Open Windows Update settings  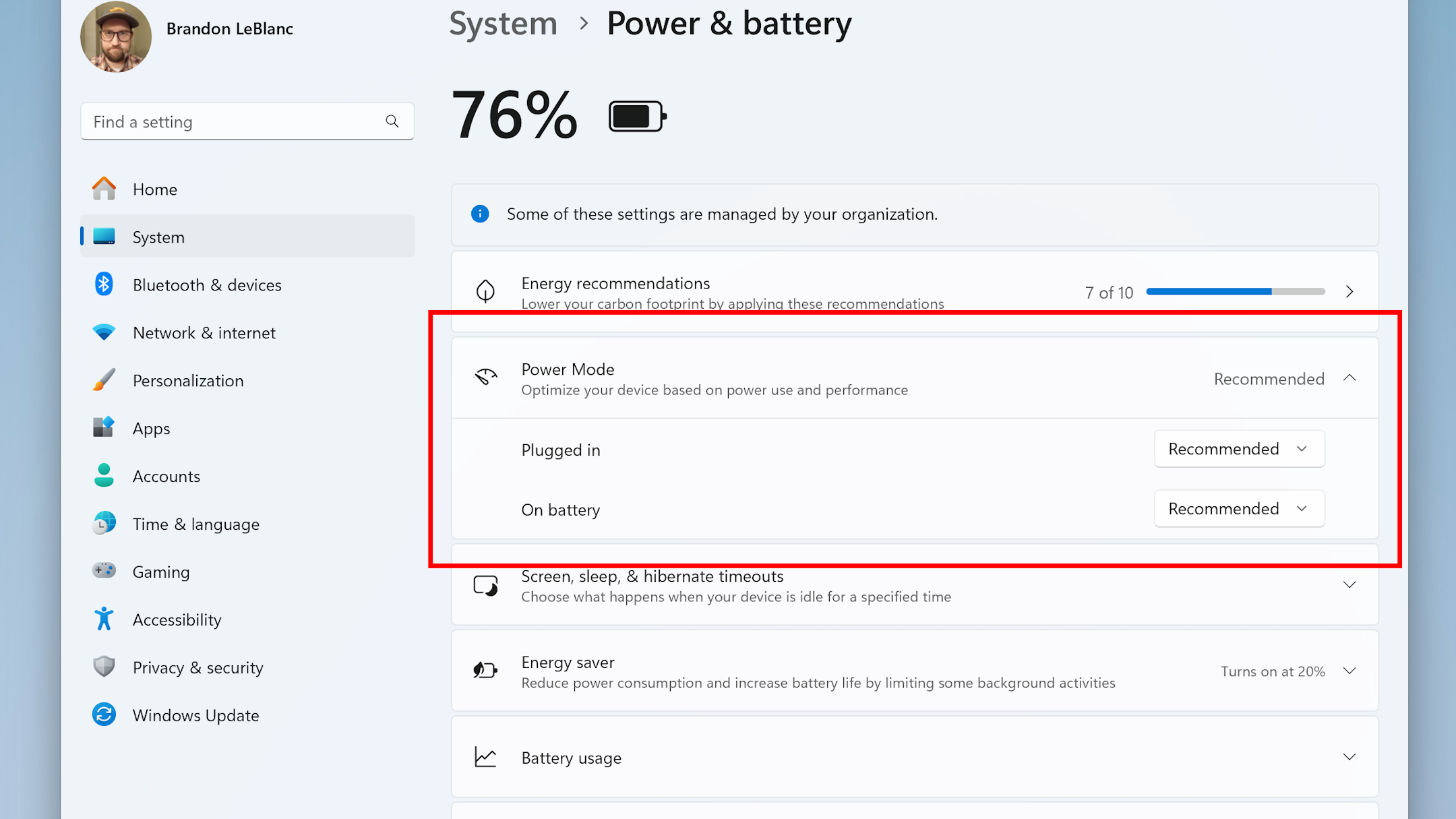pyautogui.click(x=195, y=715)
